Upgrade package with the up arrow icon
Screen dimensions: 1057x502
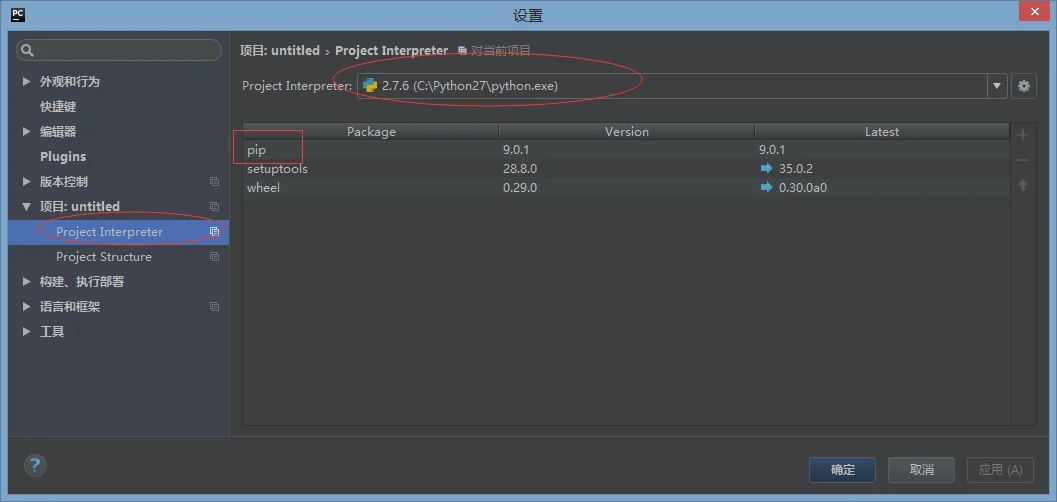point(1023,185)
